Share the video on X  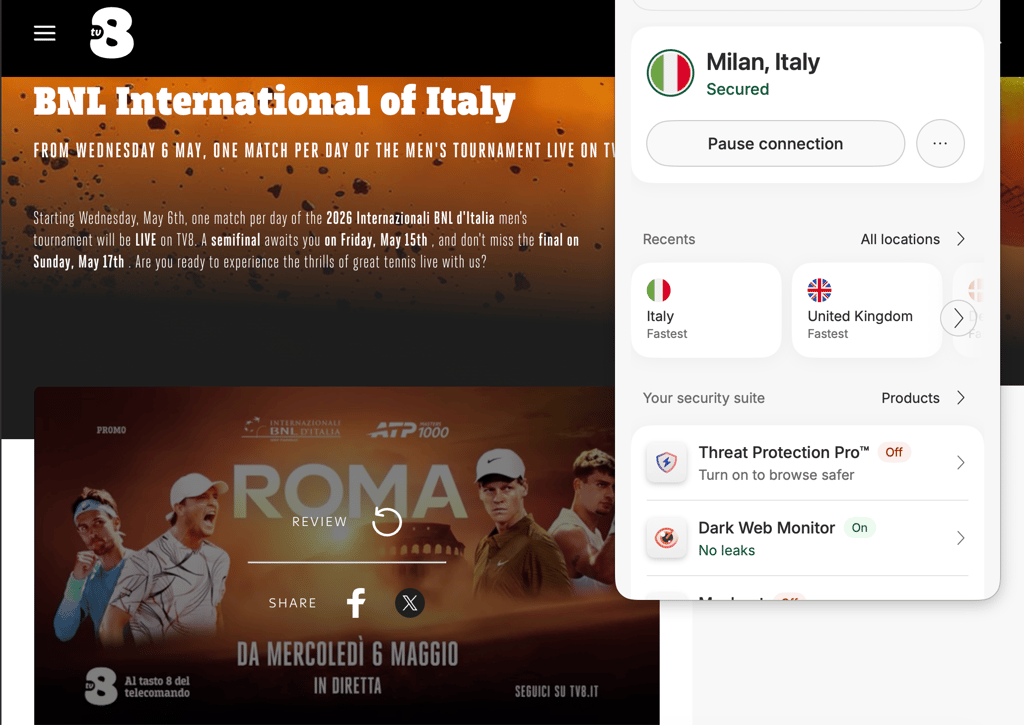click(x=409, y=603)
